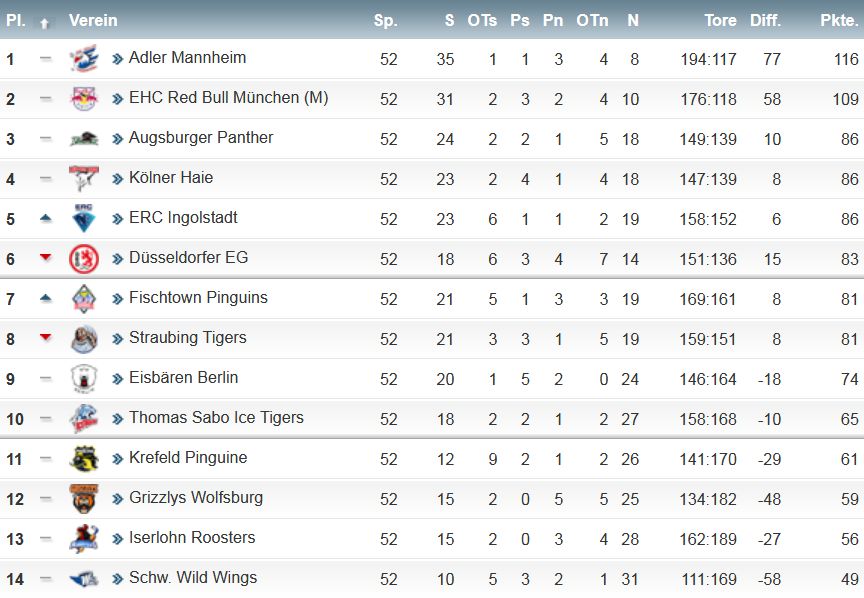864x598 pixels.
Task: Open the Fischtown Pinguins team link
Action: click(x=198, y=298)
